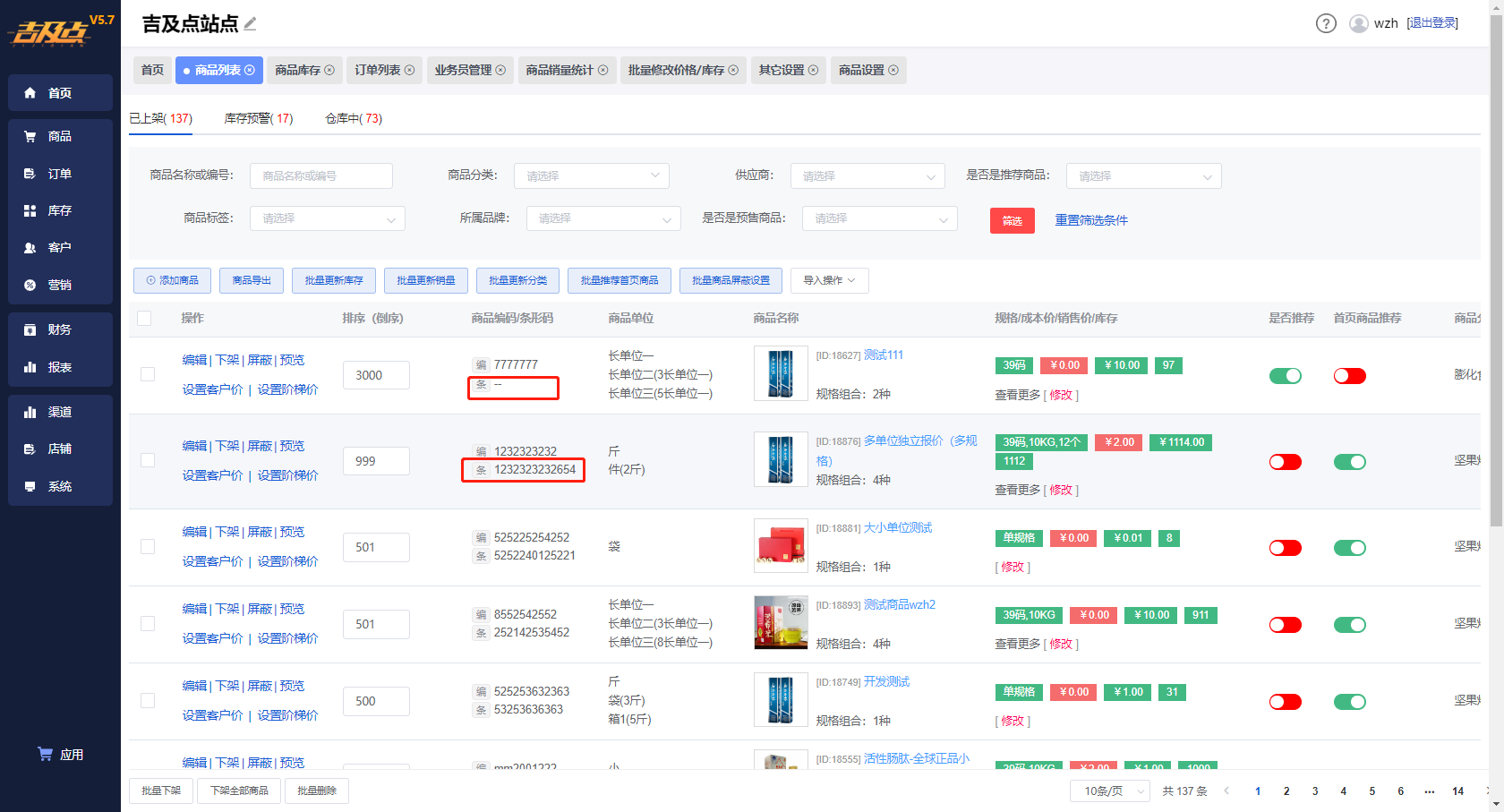Expand the 导入操作 dropdown button
Image resolution: width=1504 pixels, height=812 pixels.
point(829,280)
